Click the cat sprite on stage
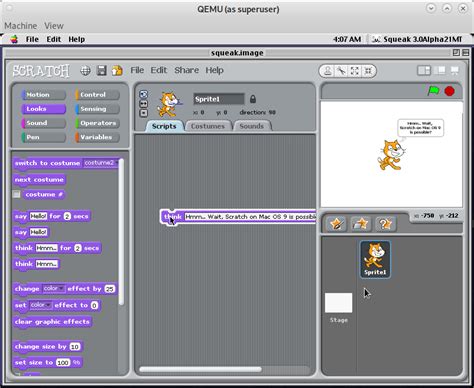The height and width of the screenshot is (388, 474). pos(391,155)
